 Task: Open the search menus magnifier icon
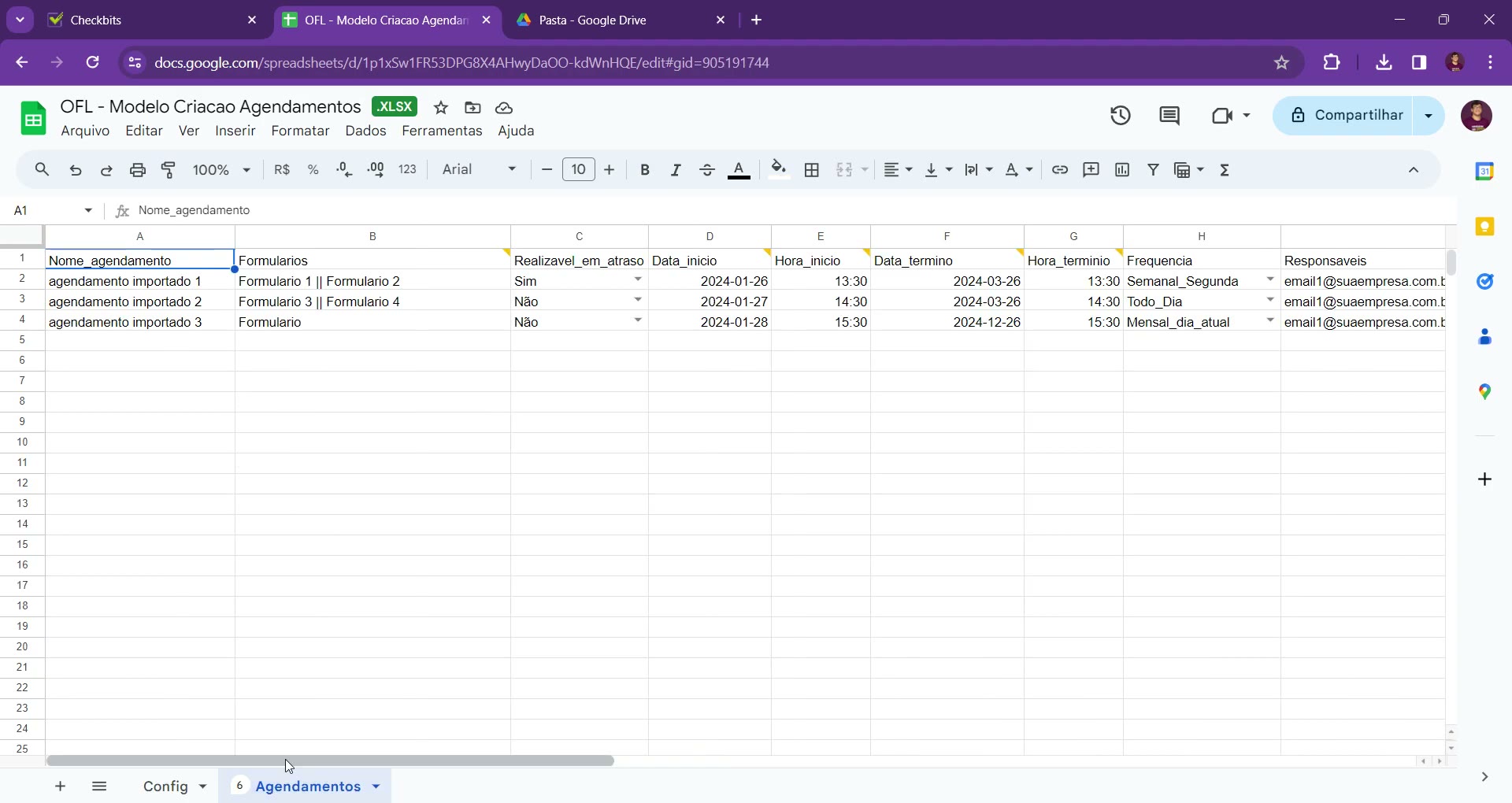point(43,169)
